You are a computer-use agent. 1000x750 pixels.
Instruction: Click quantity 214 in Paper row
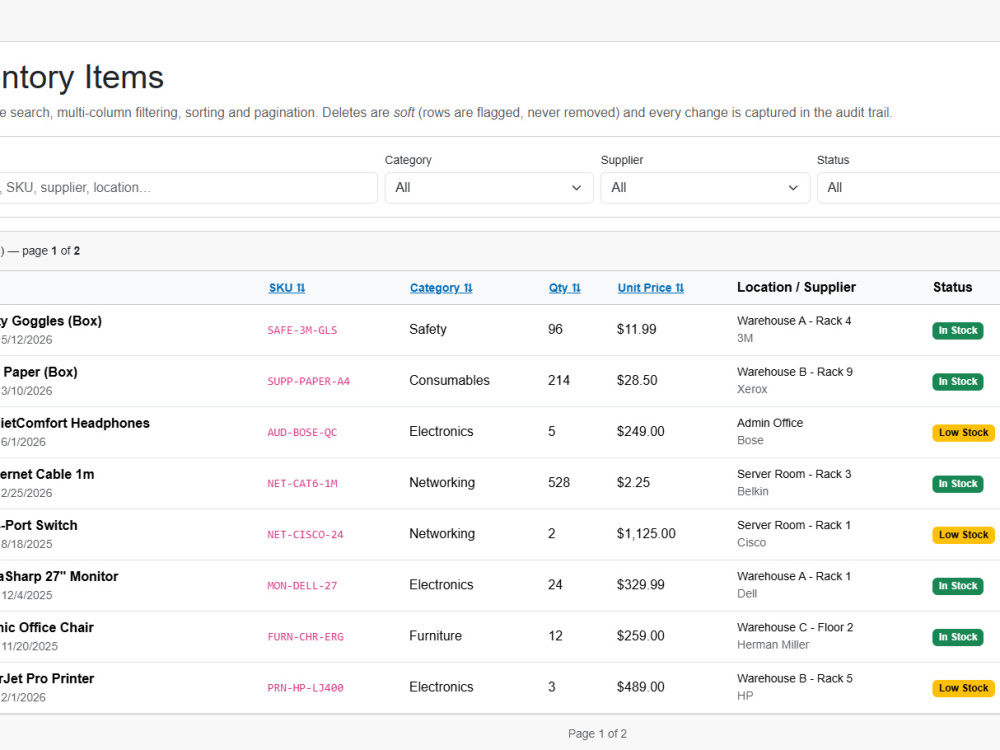(559, 381)
